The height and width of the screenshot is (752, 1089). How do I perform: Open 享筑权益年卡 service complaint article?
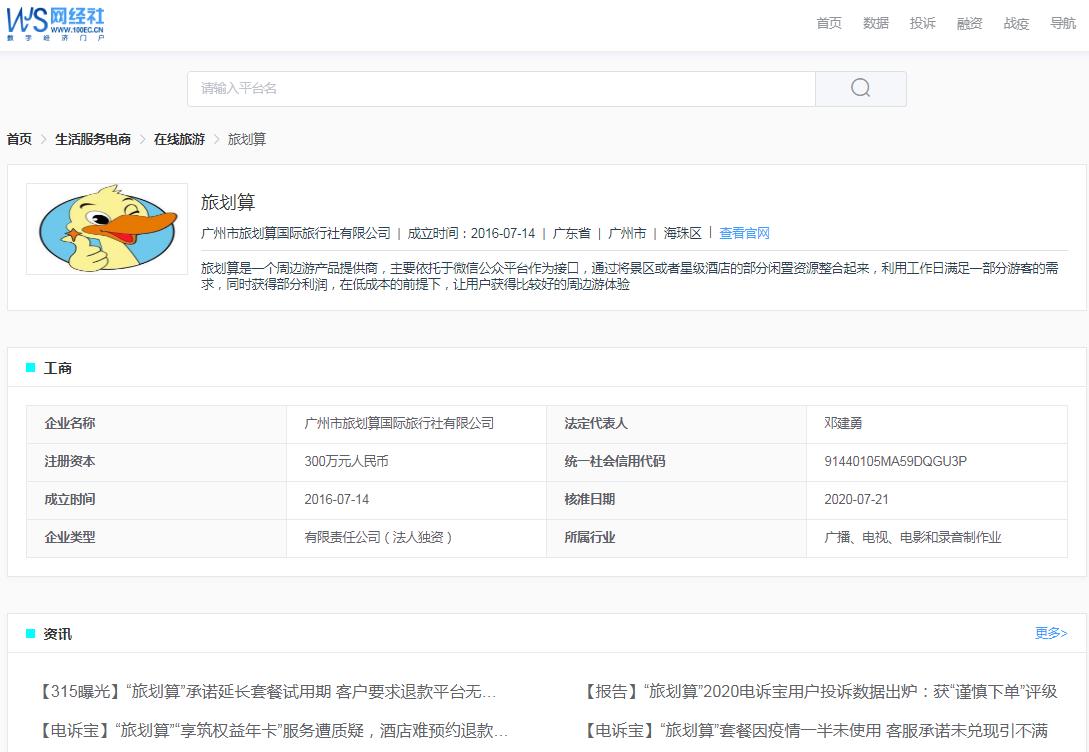point(272,730)
